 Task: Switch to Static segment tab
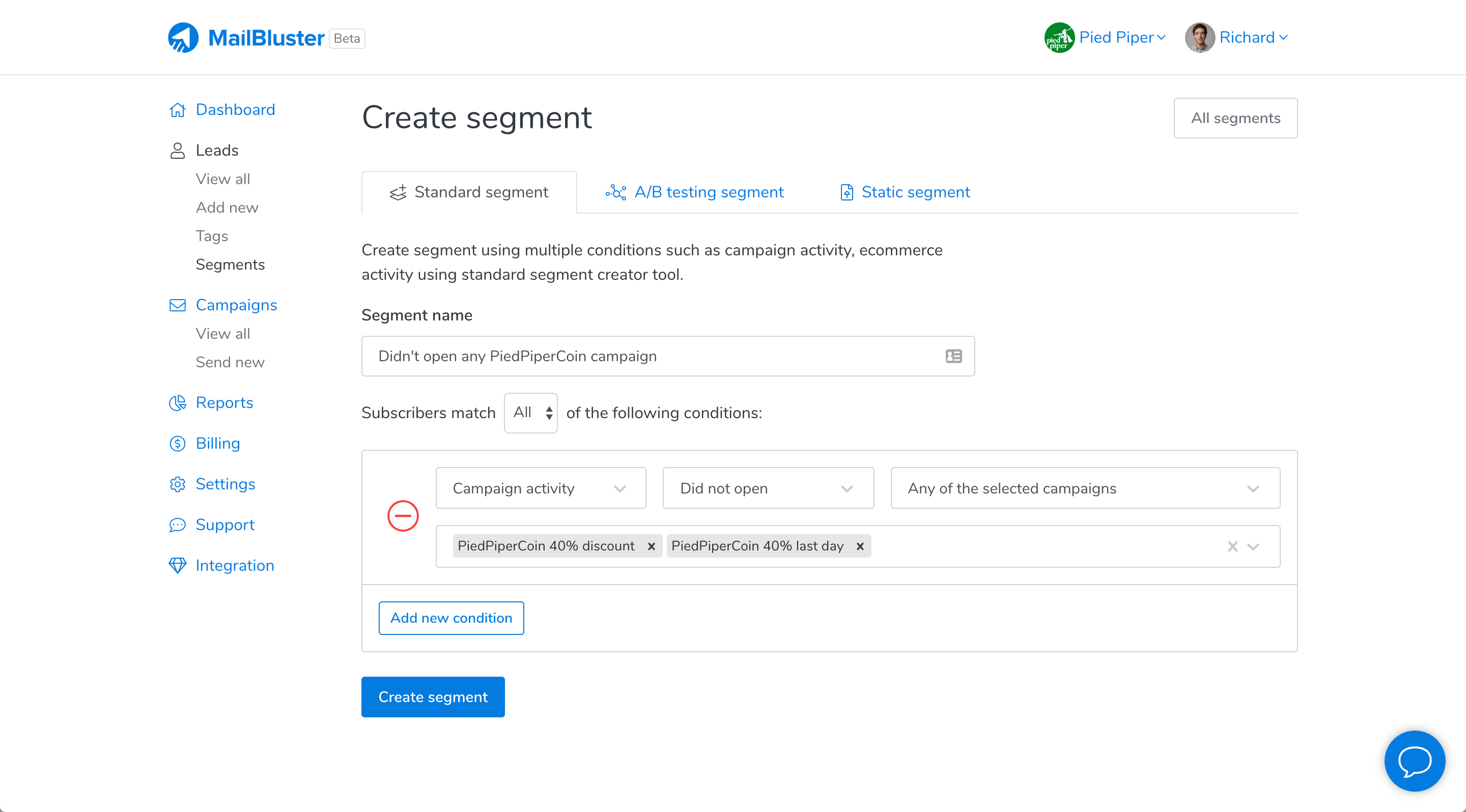905,192
